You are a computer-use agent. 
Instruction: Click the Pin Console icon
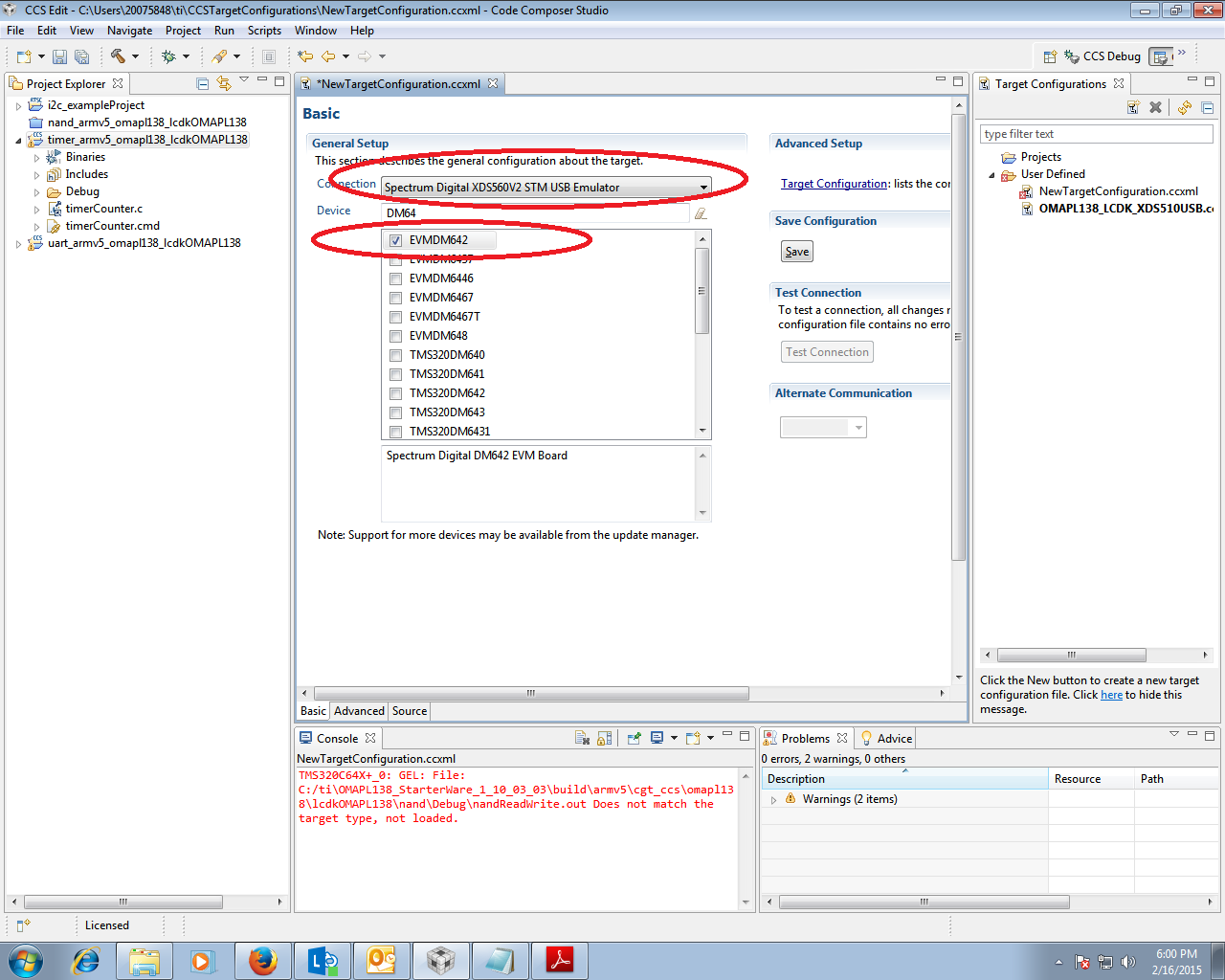[x=634, y=738]
